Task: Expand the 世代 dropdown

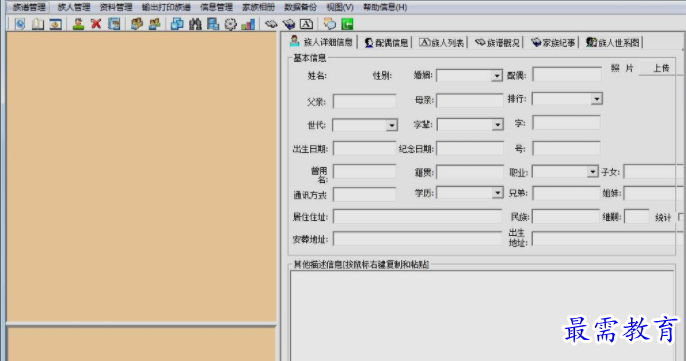Action: pyautogui.click(x=392, y=125)
